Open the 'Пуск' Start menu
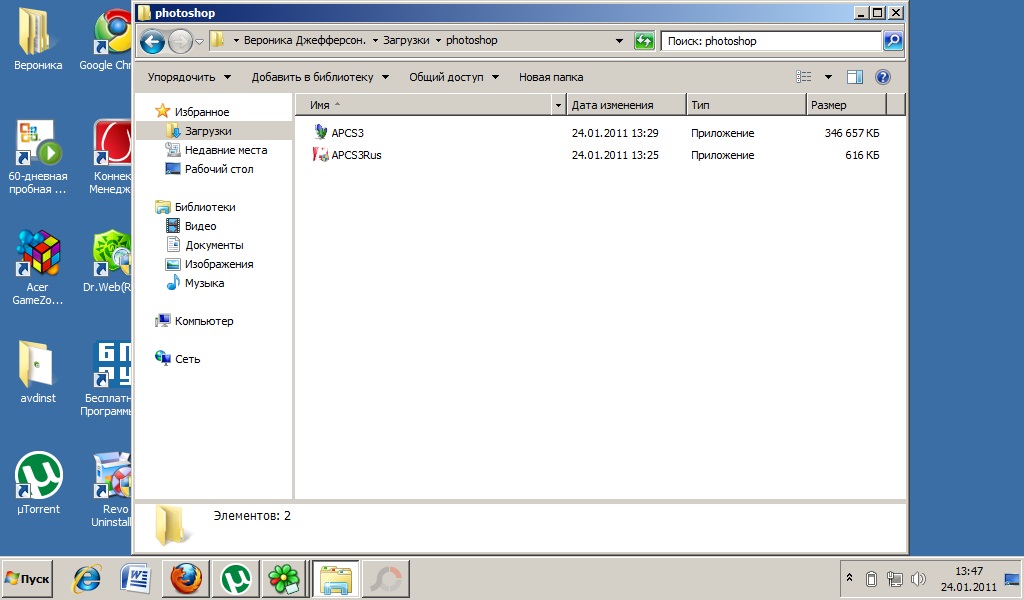Viewport: 1024px width, 600px height. (x=27, y=578)
